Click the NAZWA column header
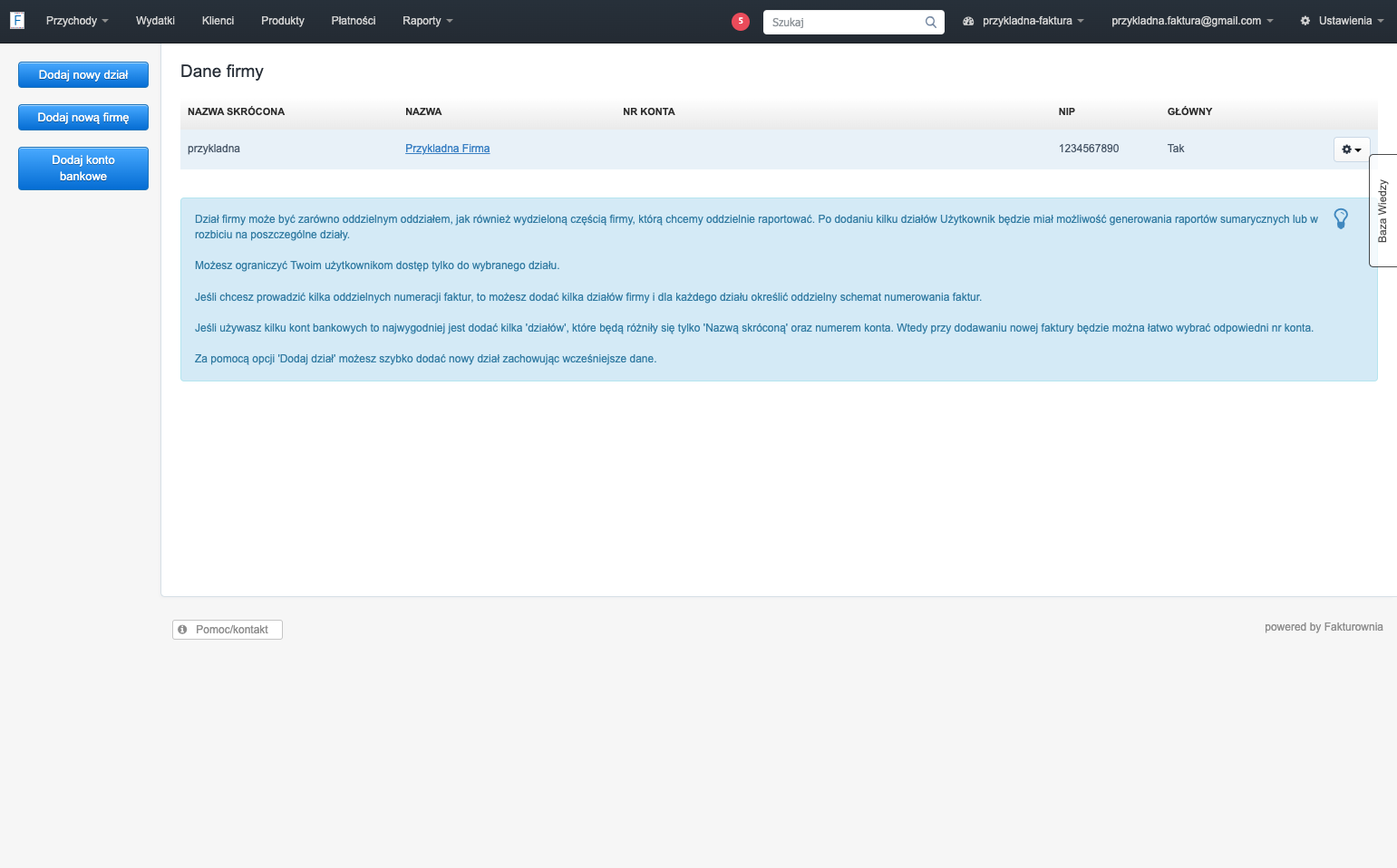The height and width of the screenshot is (868, 1397). coord(423,111)
